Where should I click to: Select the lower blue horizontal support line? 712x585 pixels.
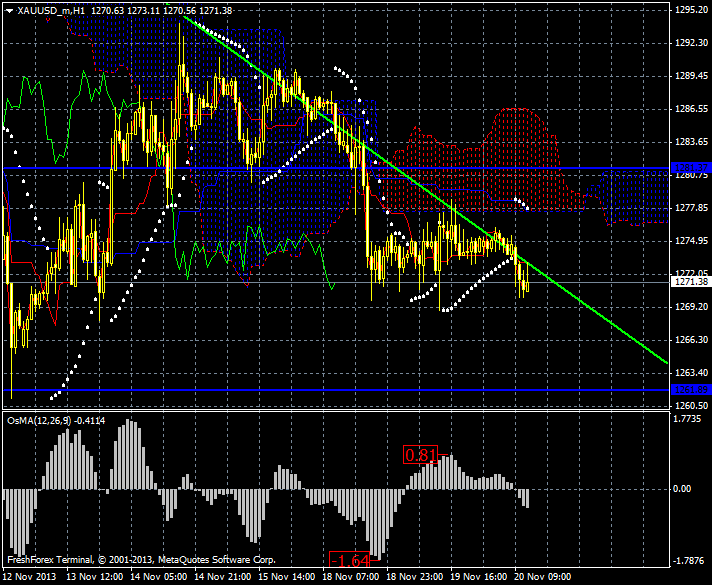(x=300, y=390)
